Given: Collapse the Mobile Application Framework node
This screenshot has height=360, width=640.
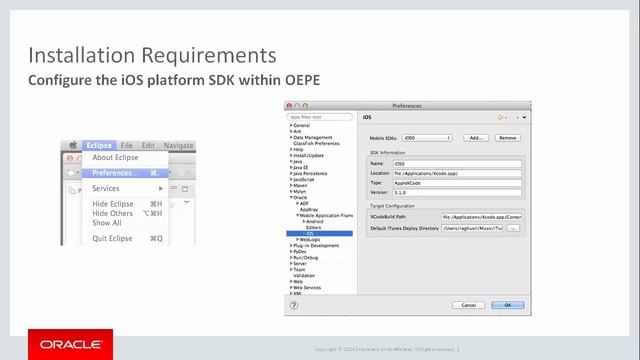Looking at the screenshot, I should pyautogui.click(x=298, y=216).
